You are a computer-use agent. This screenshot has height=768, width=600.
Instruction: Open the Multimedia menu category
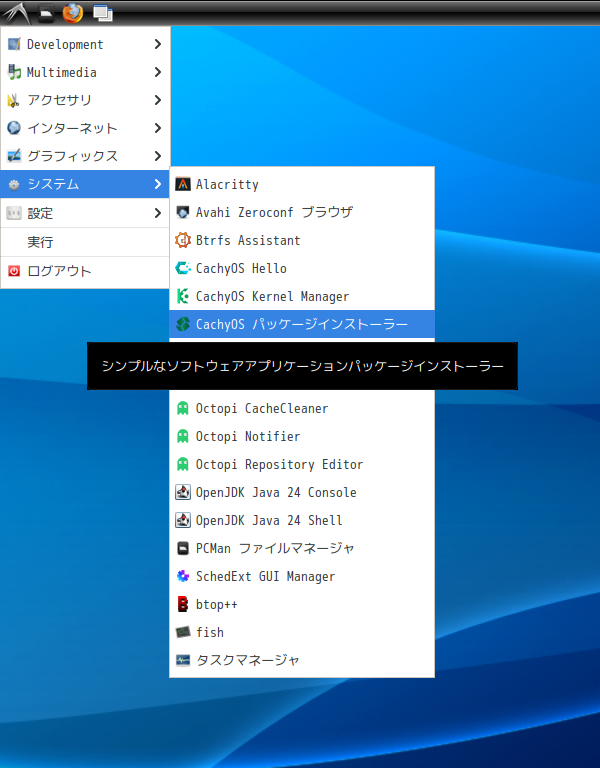pos(85,72)
